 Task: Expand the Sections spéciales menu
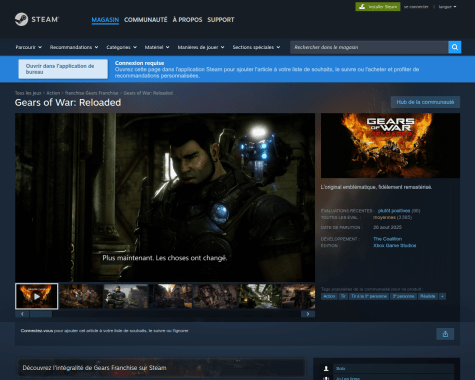tap(256, 47)
